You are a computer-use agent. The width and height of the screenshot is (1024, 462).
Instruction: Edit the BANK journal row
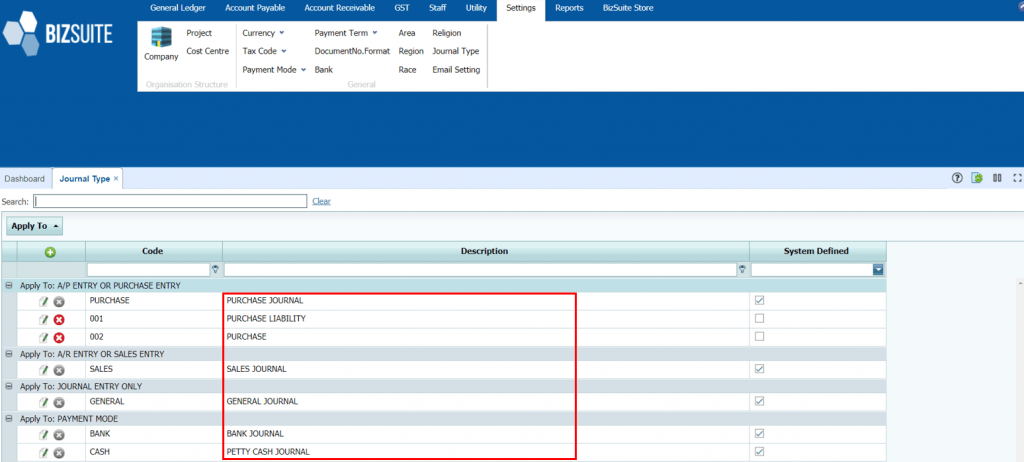tap(44, 435)
